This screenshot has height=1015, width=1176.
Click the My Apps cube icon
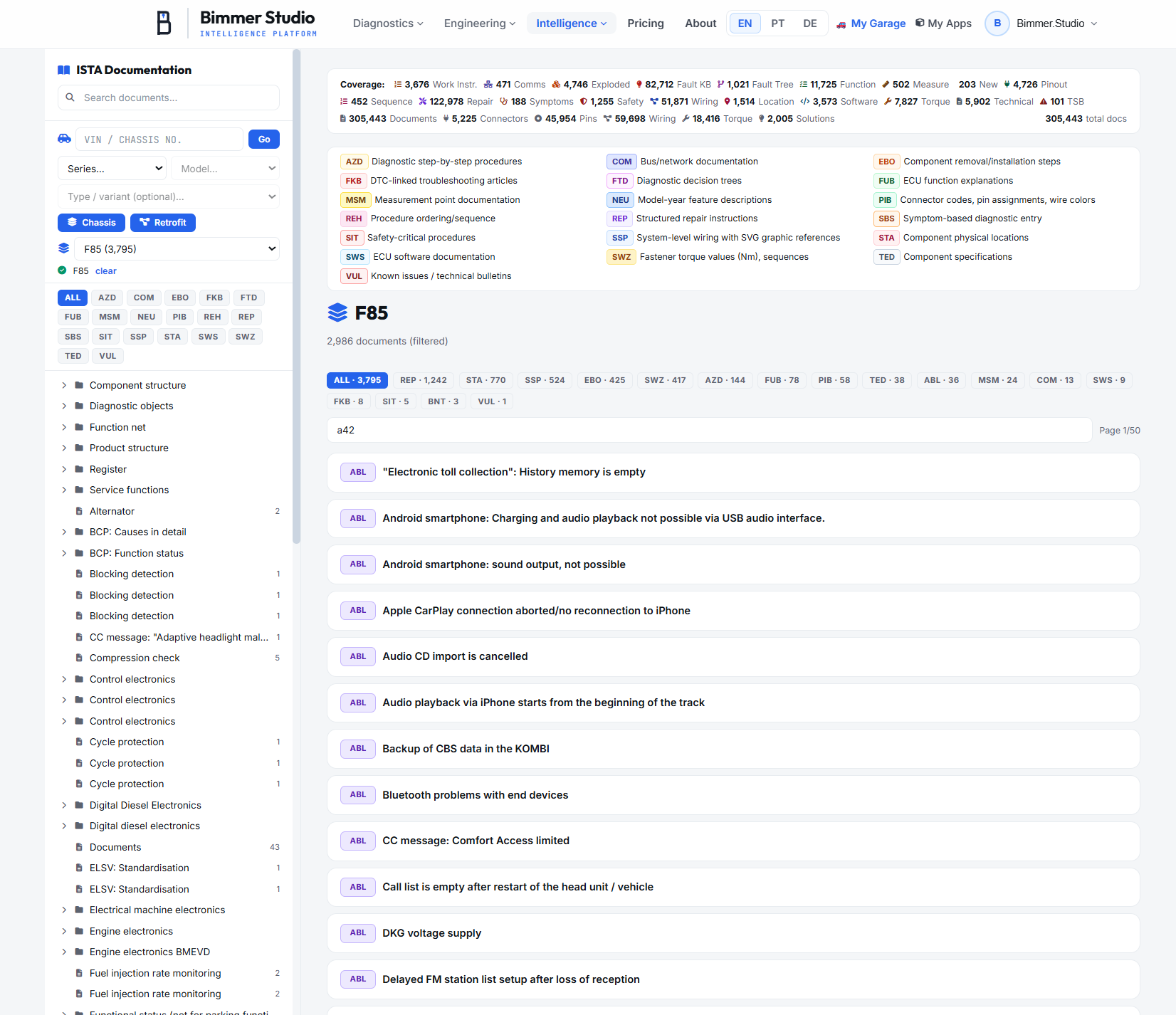tap(920, 23)
